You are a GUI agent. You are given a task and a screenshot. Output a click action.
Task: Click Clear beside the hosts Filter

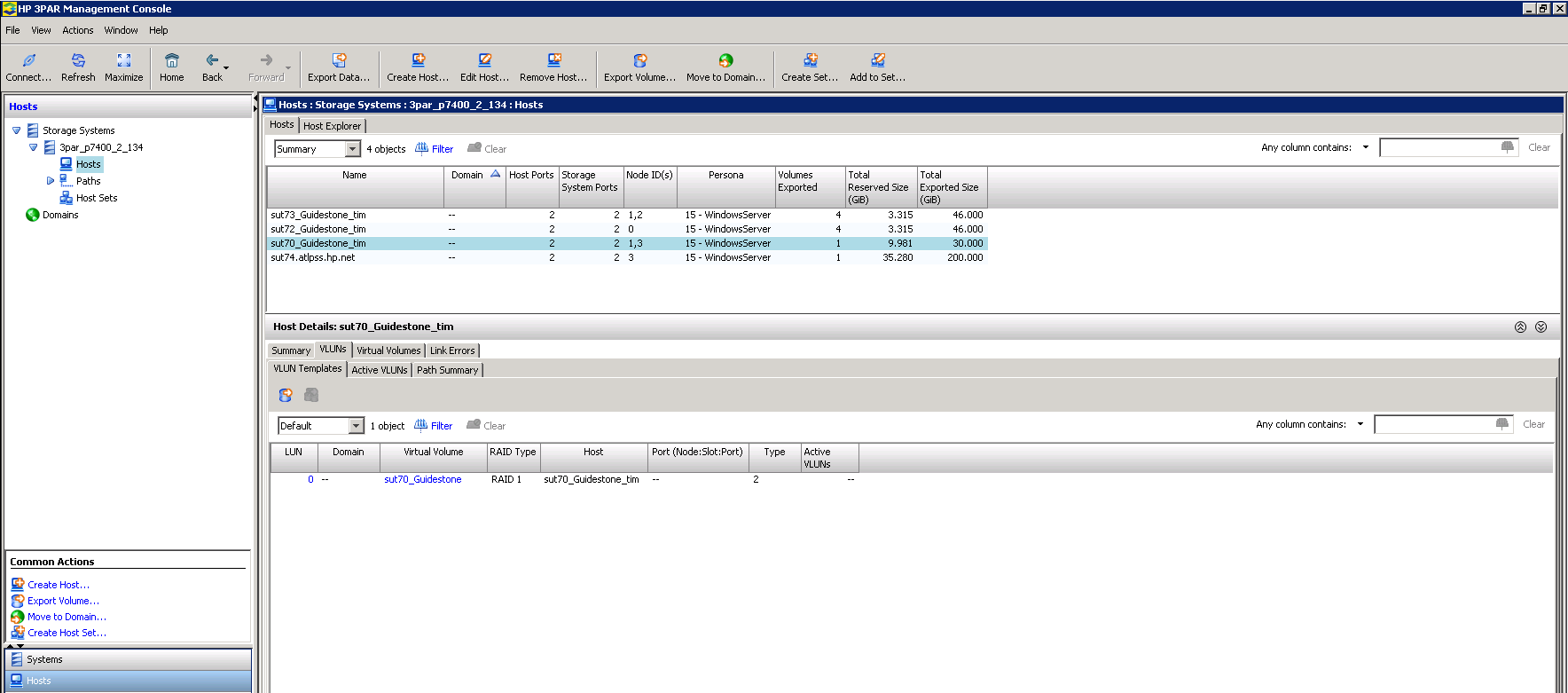click(x=495, y=149)
